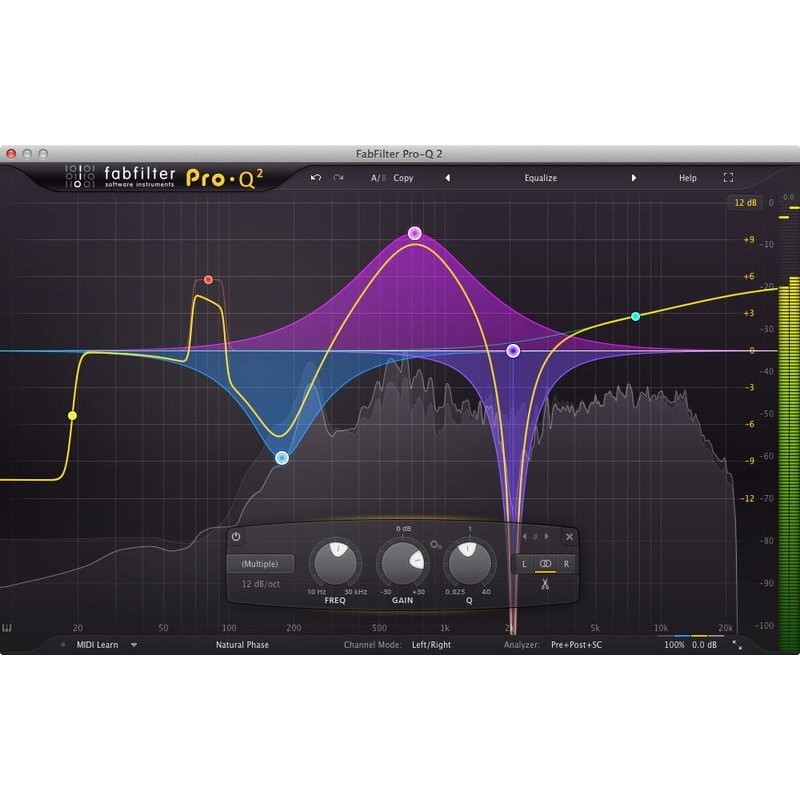The image size is (800, 800).
Task: Select the magenta bell band node
Action: (x=415, y=232)
